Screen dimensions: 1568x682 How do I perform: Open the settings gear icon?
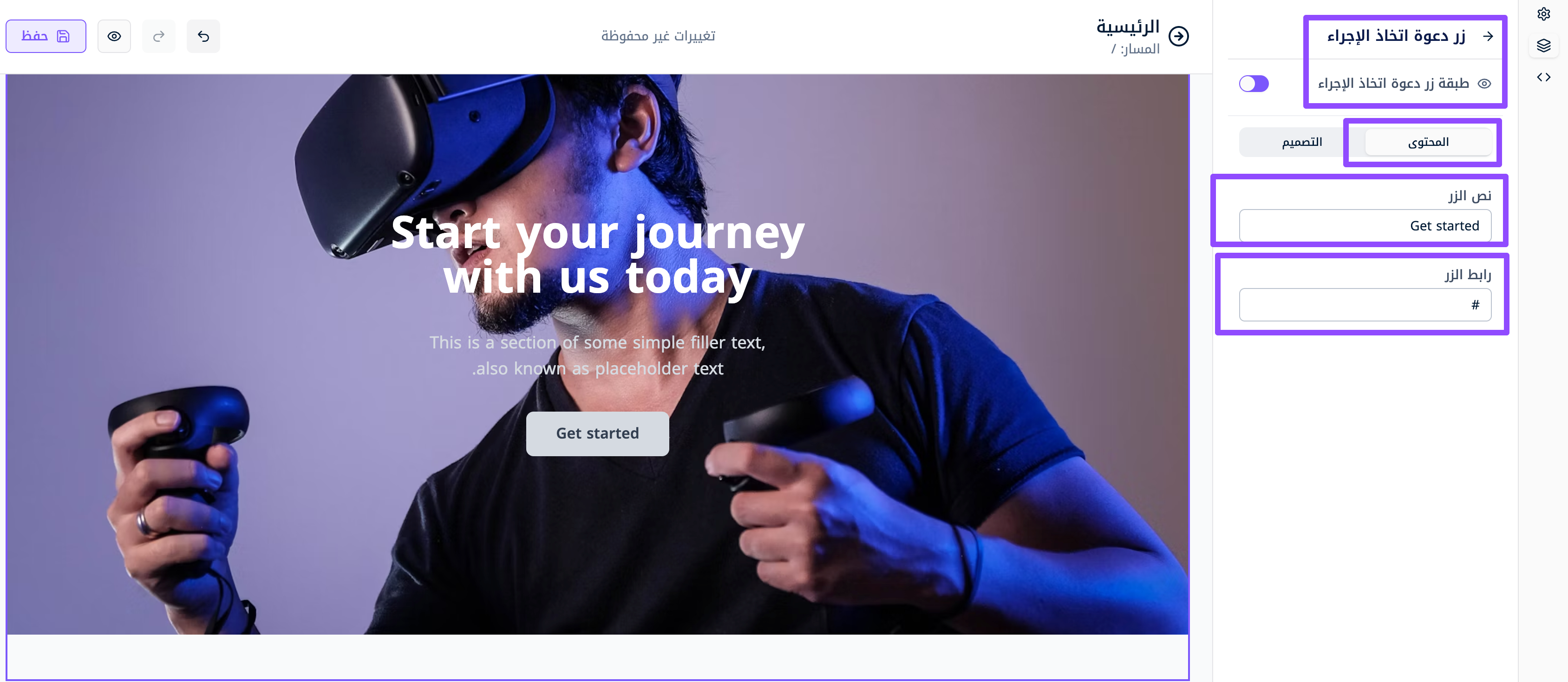[1543, 13]
